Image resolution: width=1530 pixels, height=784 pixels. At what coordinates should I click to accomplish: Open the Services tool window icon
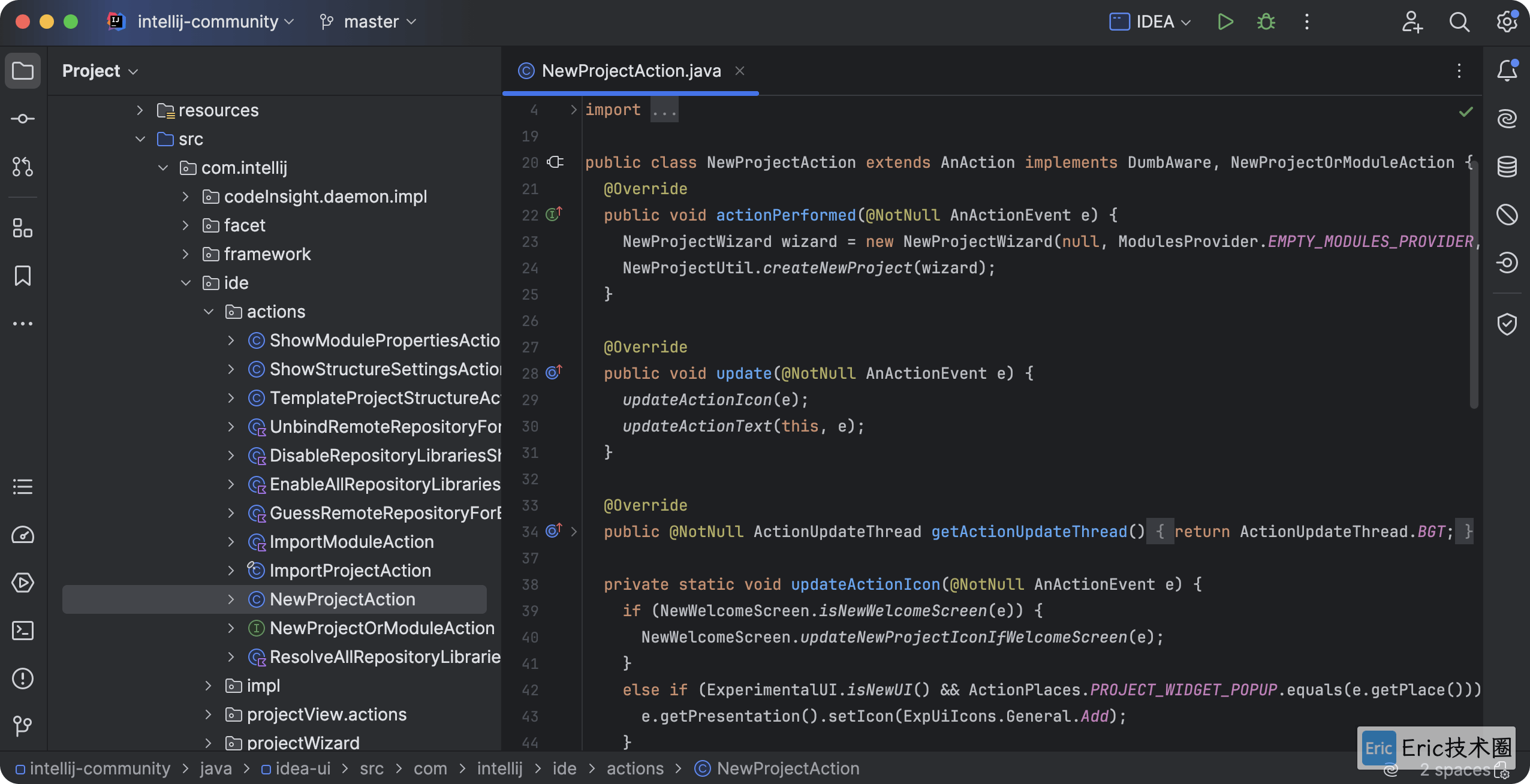pyautogui.click(x=23, y=582)
